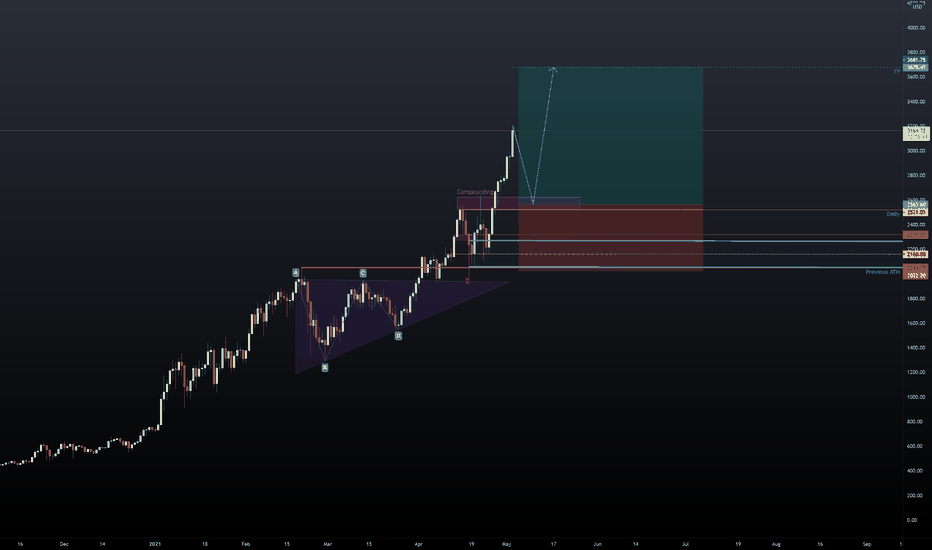
Task: Click the current price tag near 3164
Action: coord(915,133)
